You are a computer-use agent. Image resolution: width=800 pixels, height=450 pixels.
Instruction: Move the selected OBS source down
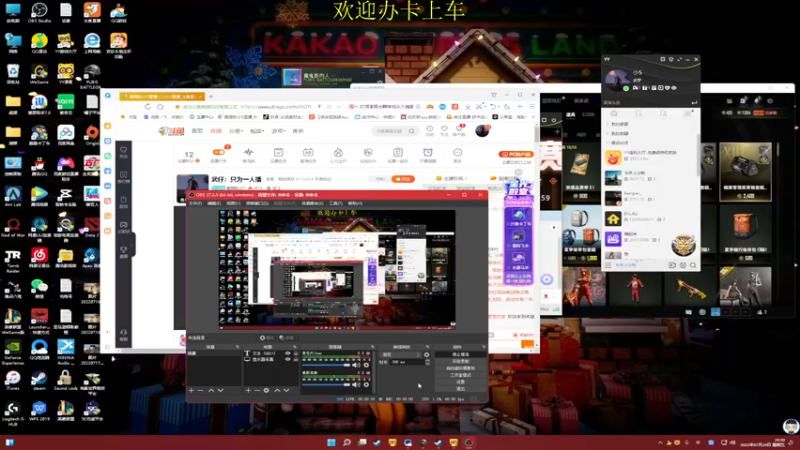[286, 390]
